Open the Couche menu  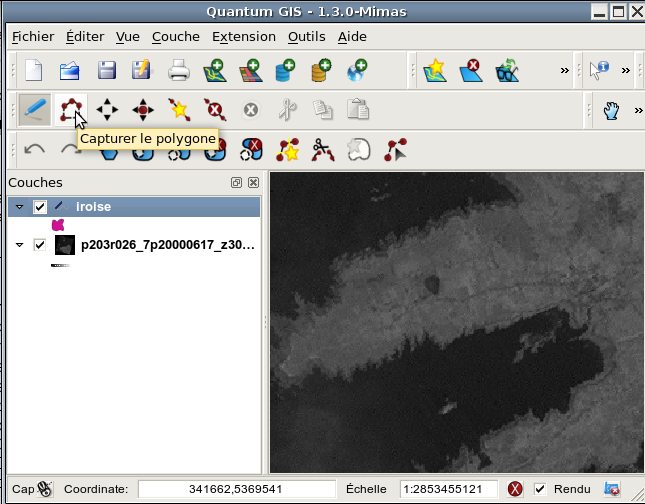(x=176, y=37)
